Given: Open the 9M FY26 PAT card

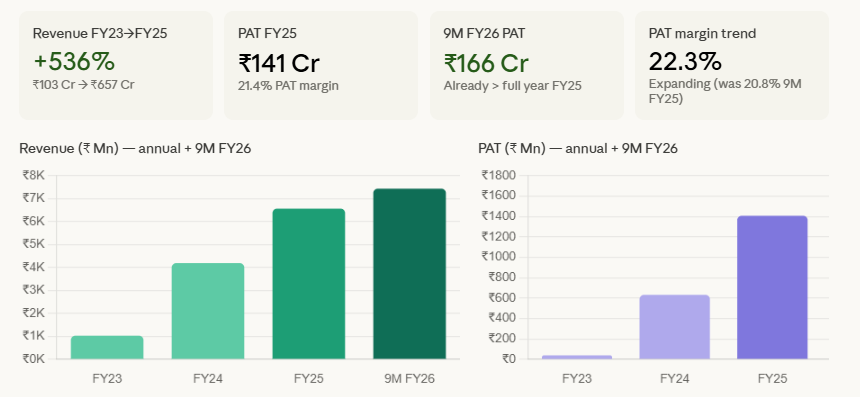Looking at the screenshot, I should click(x=527, y=65).
